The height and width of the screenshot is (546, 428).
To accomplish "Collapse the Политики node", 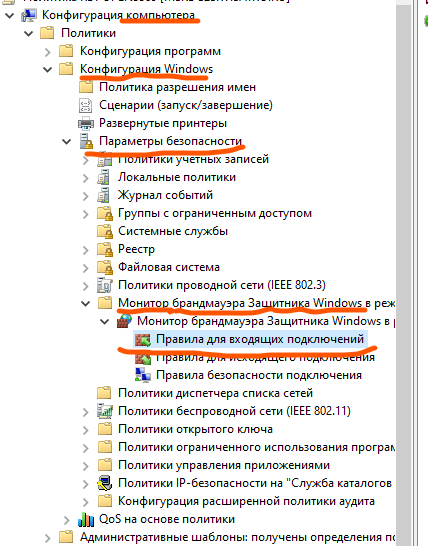I will coord(28,33).
